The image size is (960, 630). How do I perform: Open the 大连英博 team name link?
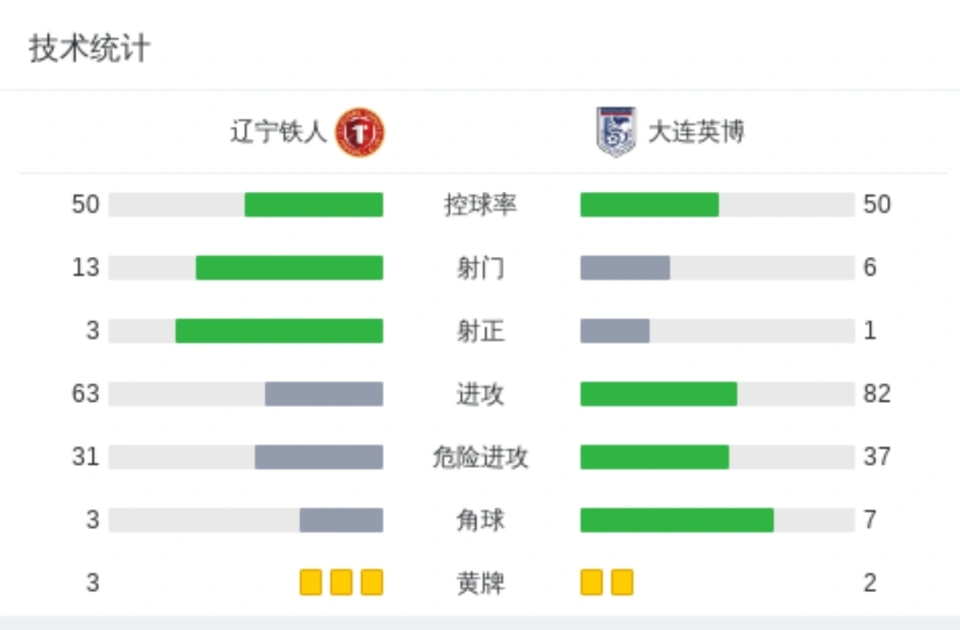pos(696,132)
